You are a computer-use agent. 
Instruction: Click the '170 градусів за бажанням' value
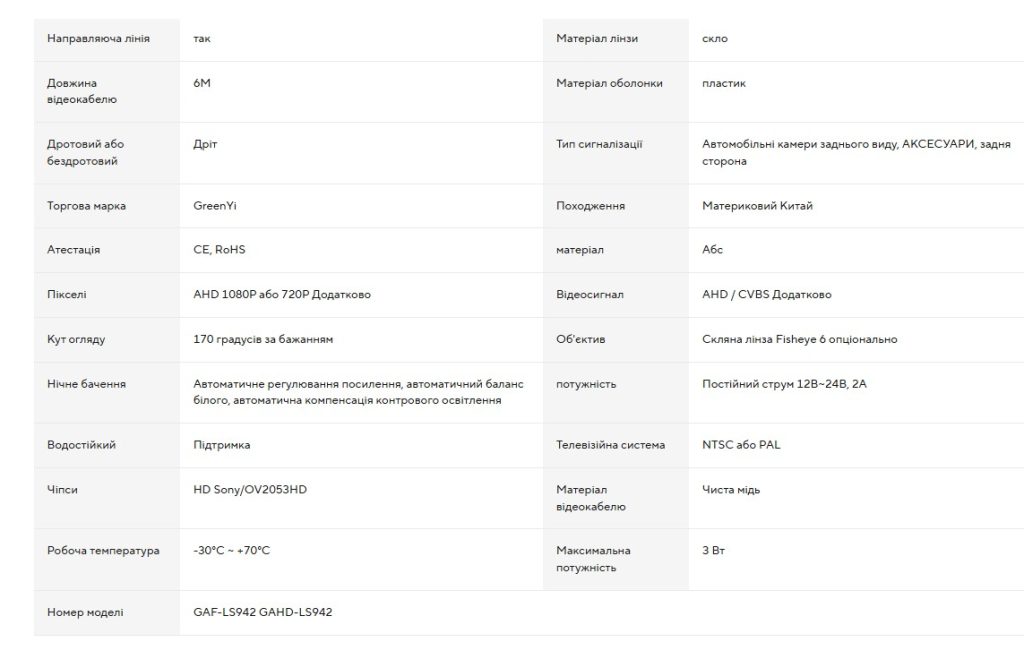[263, 339]
